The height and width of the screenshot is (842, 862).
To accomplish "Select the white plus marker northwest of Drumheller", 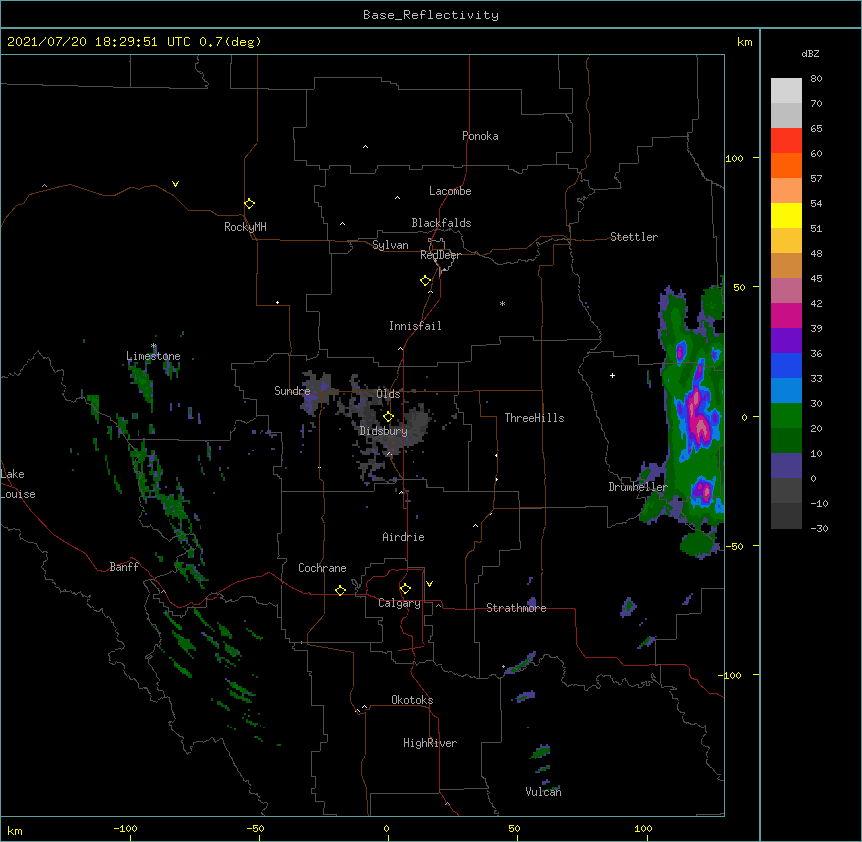I will click(x=612, y=375).
